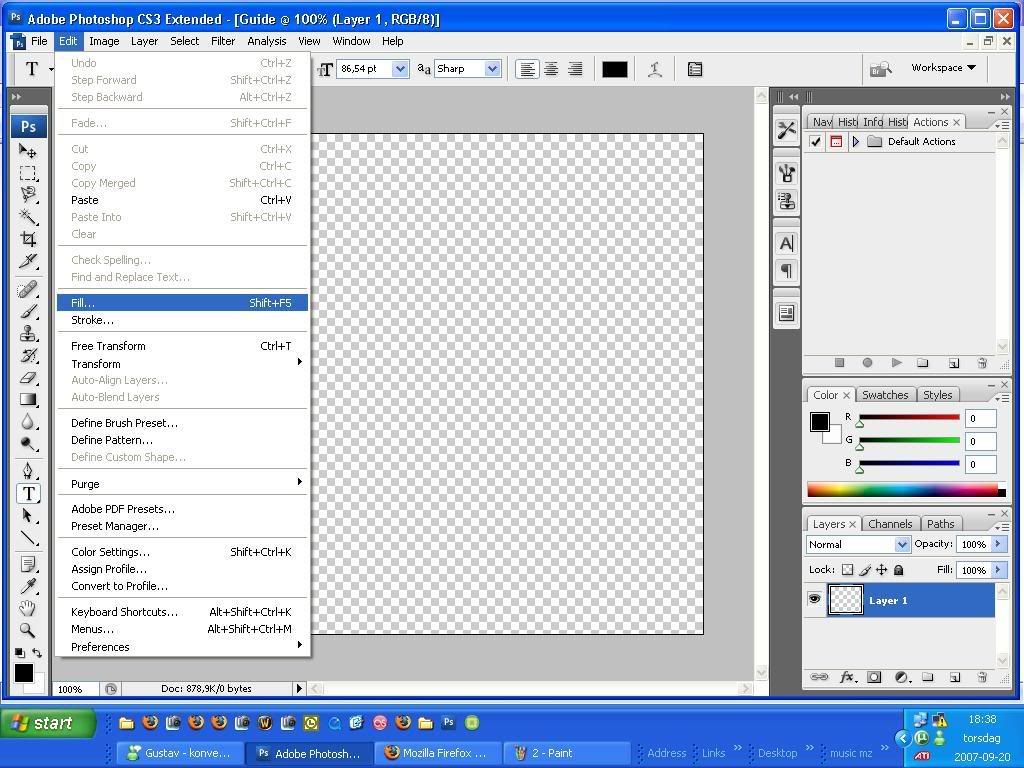Switch to the Swatches tab

pyautogui.click(x=885, y=394)
